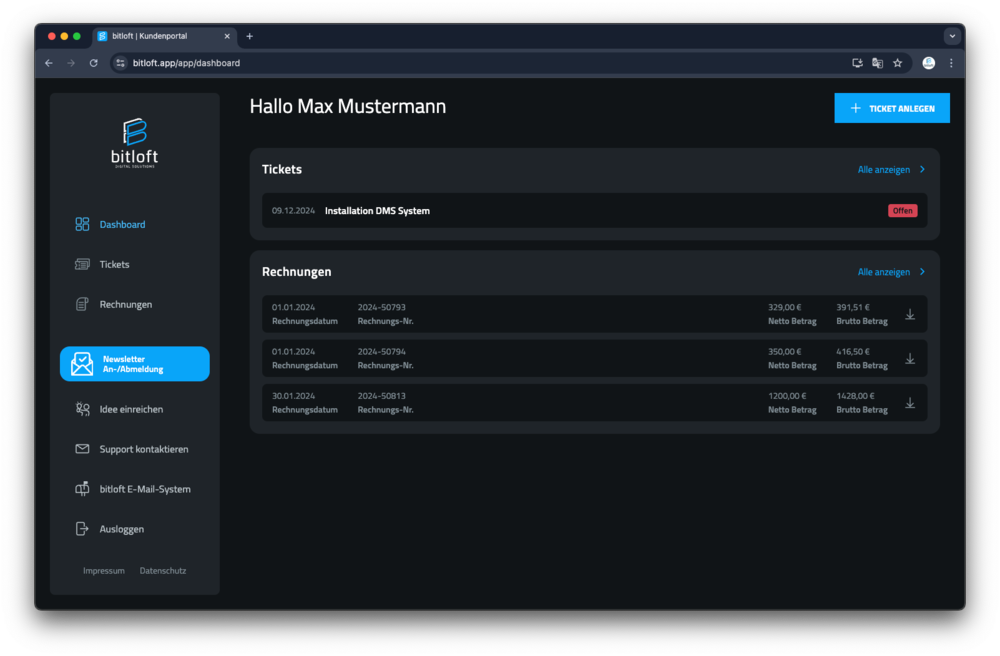1000x656 pixels.
Task: Bookmark page with the star icon
Action: (898, 63)
